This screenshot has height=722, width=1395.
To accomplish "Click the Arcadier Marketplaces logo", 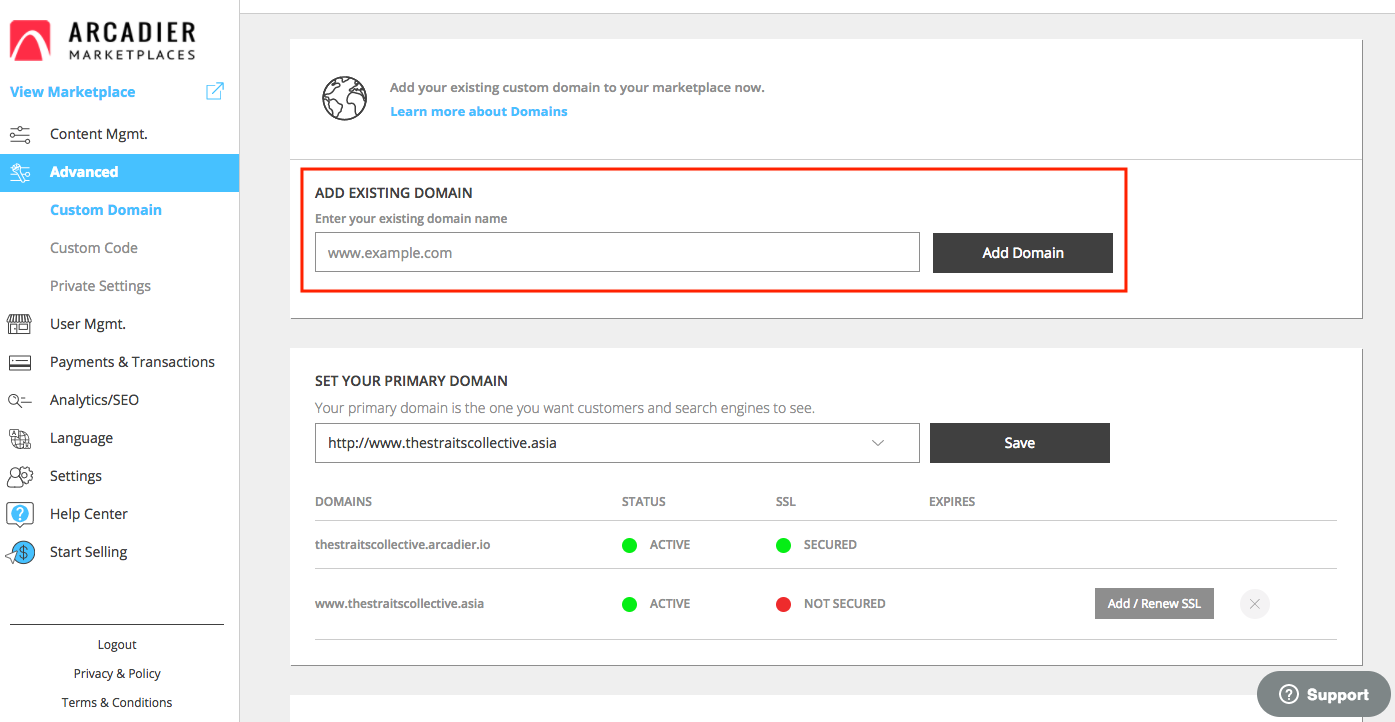I will pos(103,41).
